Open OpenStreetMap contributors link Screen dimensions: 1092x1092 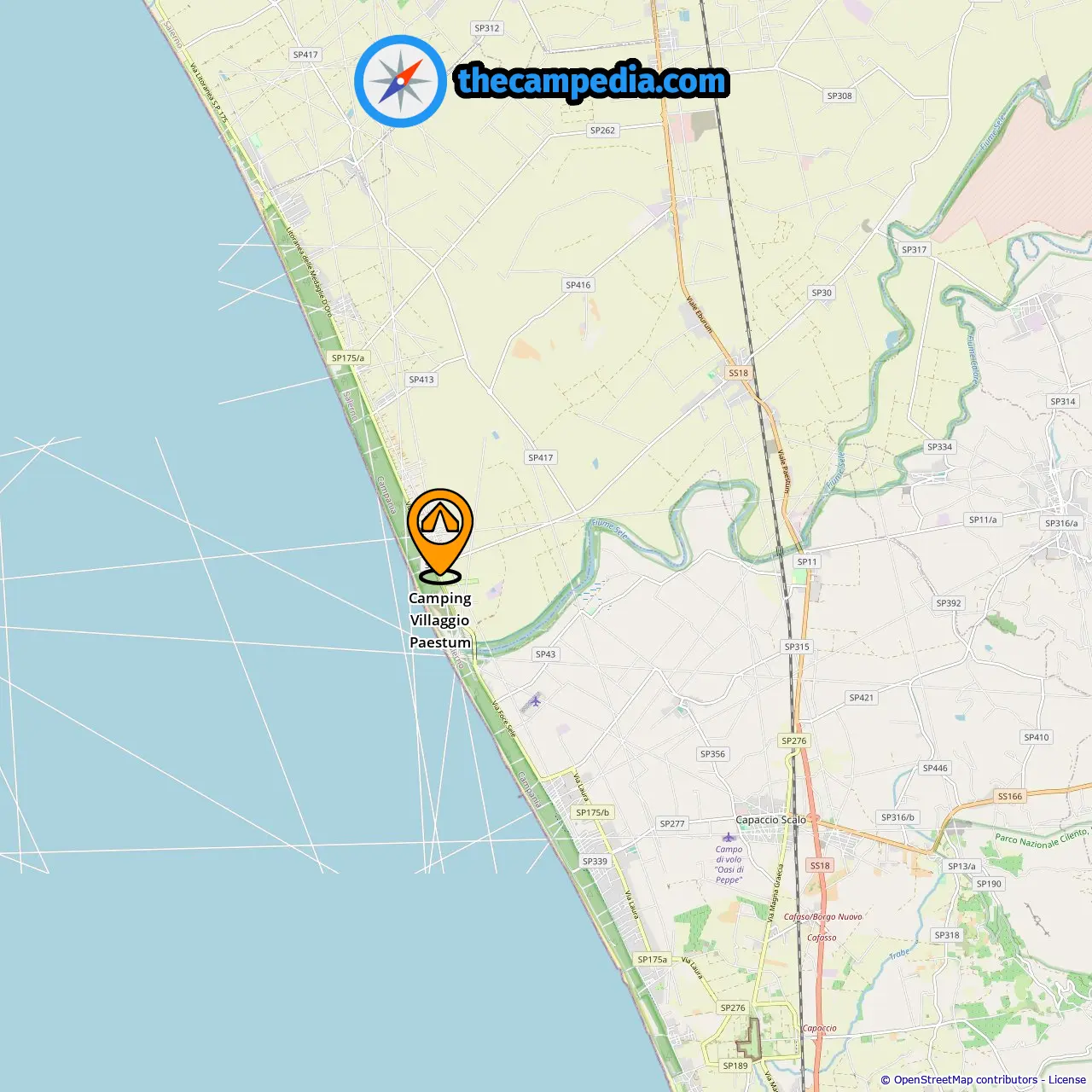point(965,1080)
